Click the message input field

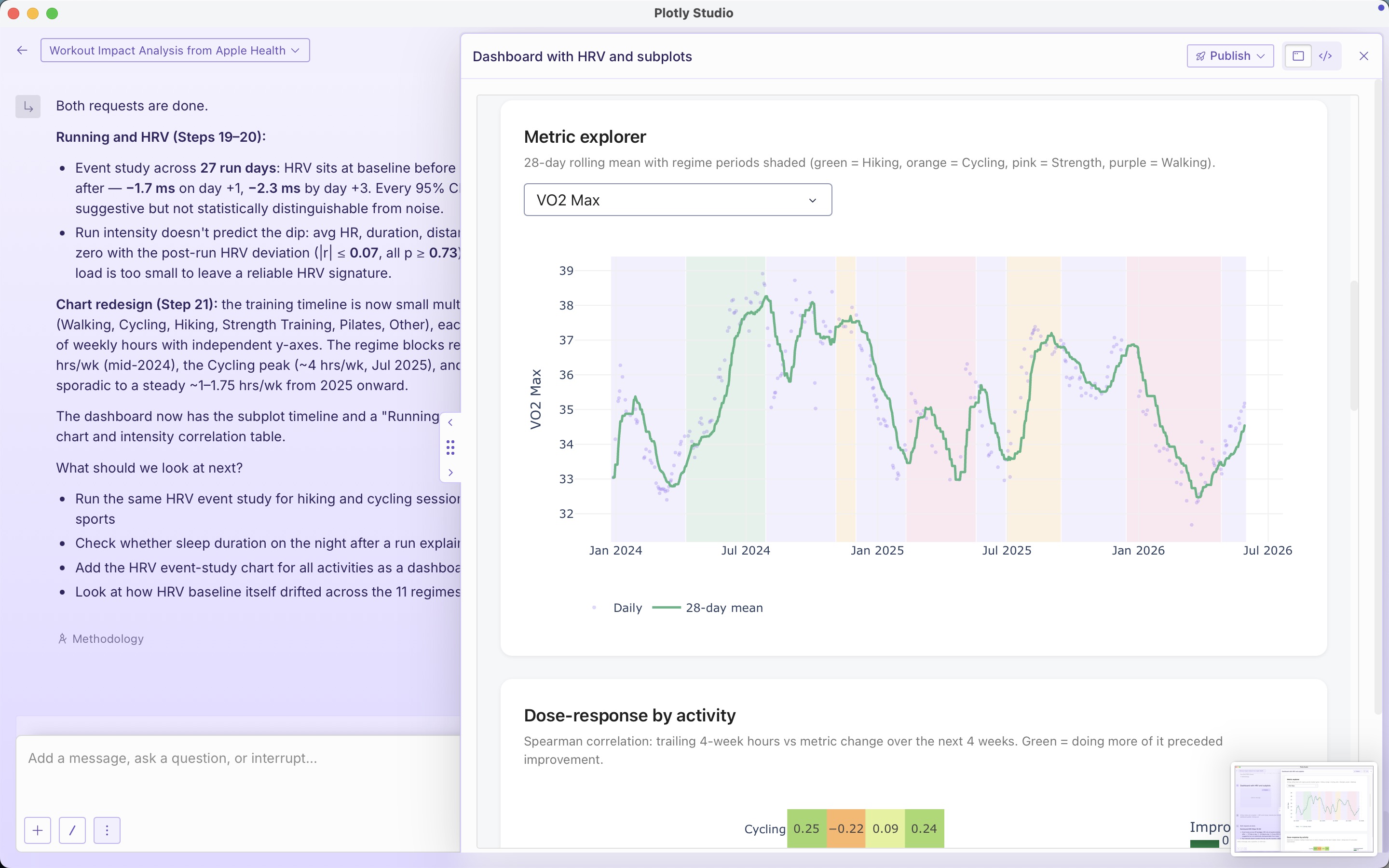point(239,759)
